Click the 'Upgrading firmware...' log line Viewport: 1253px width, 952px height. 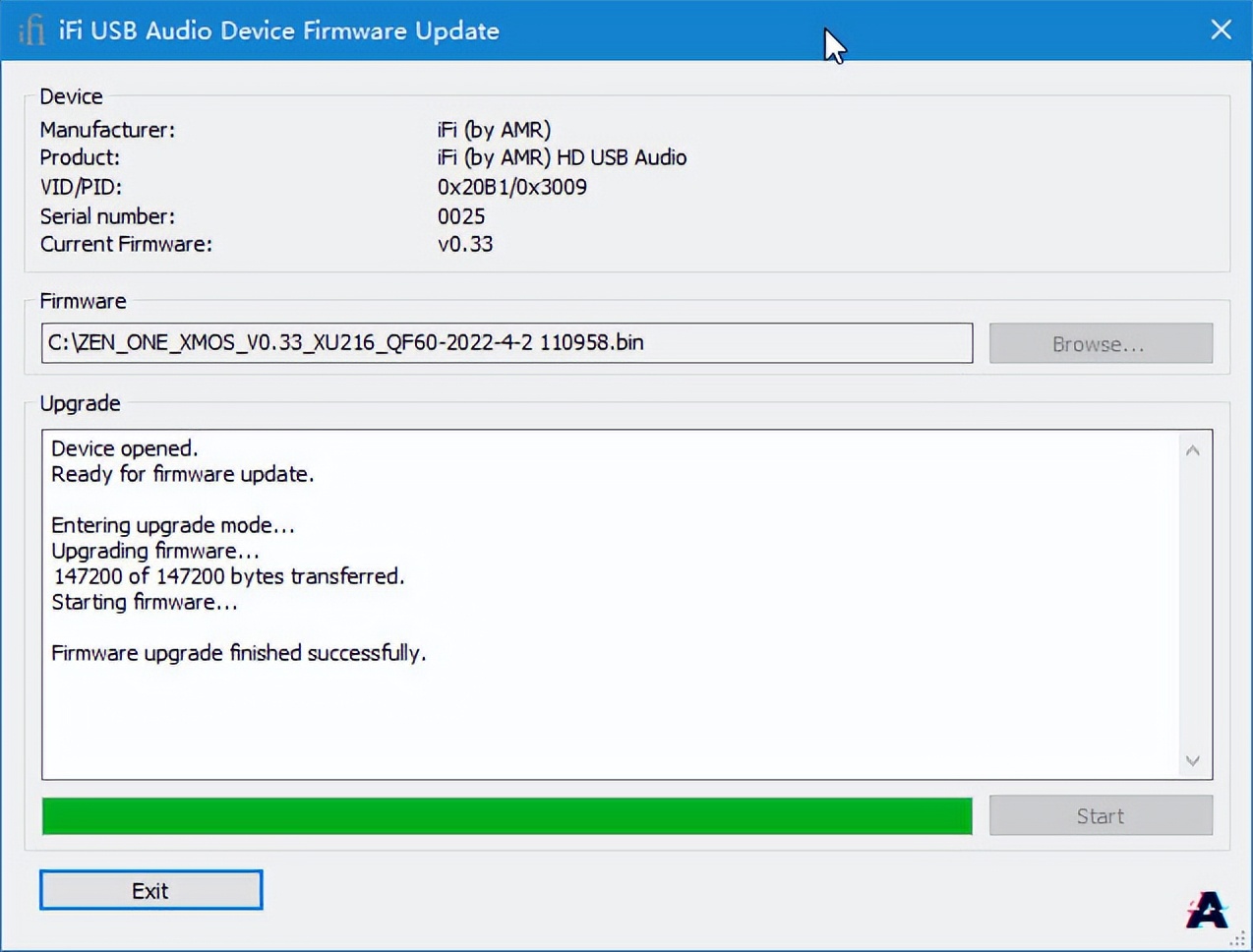[155, 551]
